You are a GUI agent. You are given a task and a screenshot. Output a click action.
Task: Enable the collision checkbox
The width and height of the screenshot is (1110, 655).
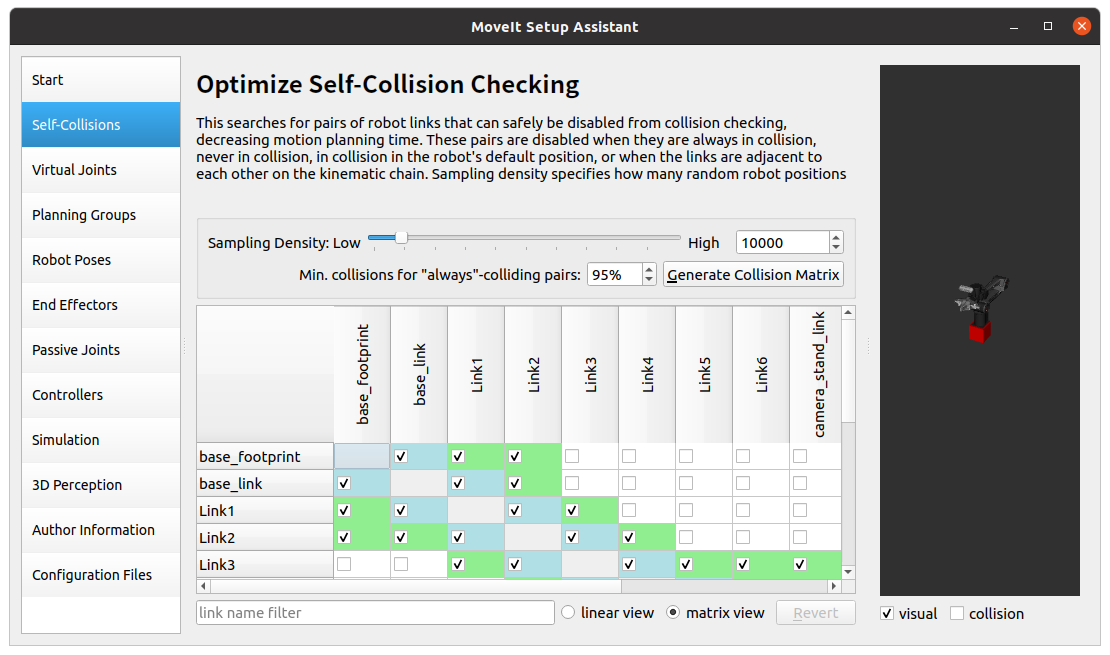957,613
